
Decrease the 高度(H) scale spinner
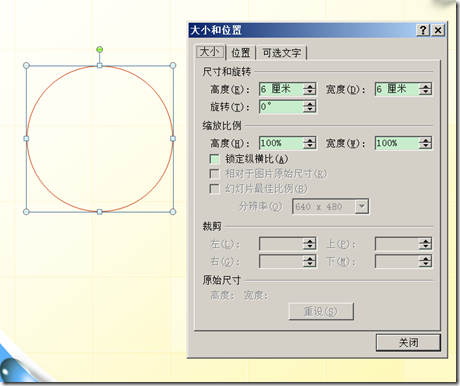(310, 146)
